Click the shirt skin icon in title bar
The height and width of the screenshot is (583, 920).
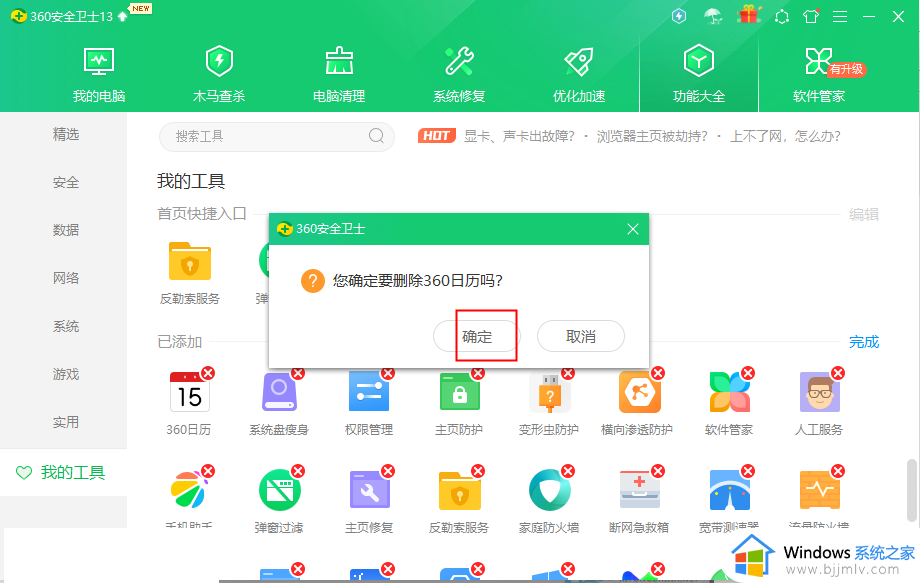pyautogui.click(x=811, y=16)
